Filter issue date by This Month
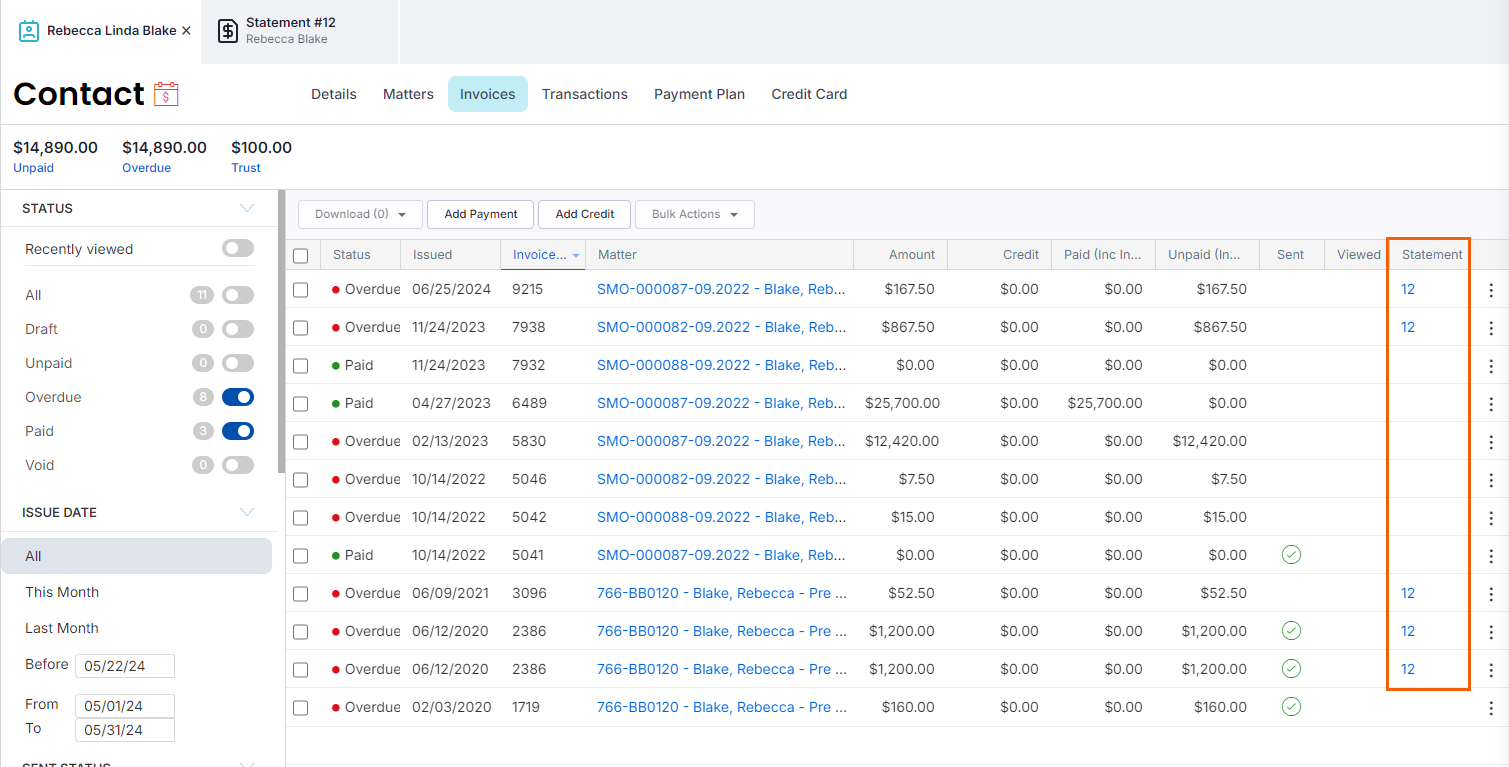The width and height of the screenshot is (1509, 767). tap(62, 592)
